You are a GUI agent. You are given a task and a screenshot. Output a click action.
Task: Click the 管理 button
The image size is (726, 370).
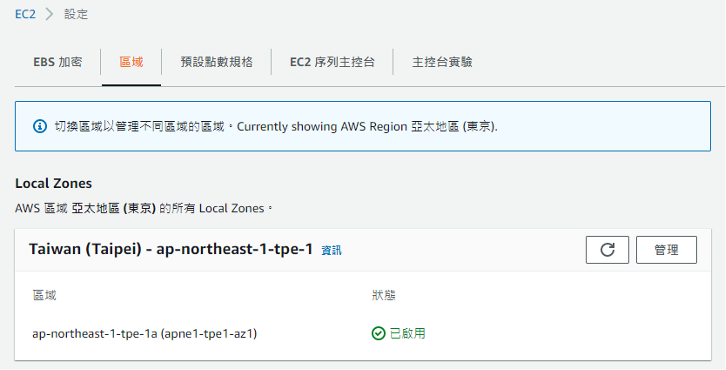pos(666,250)
